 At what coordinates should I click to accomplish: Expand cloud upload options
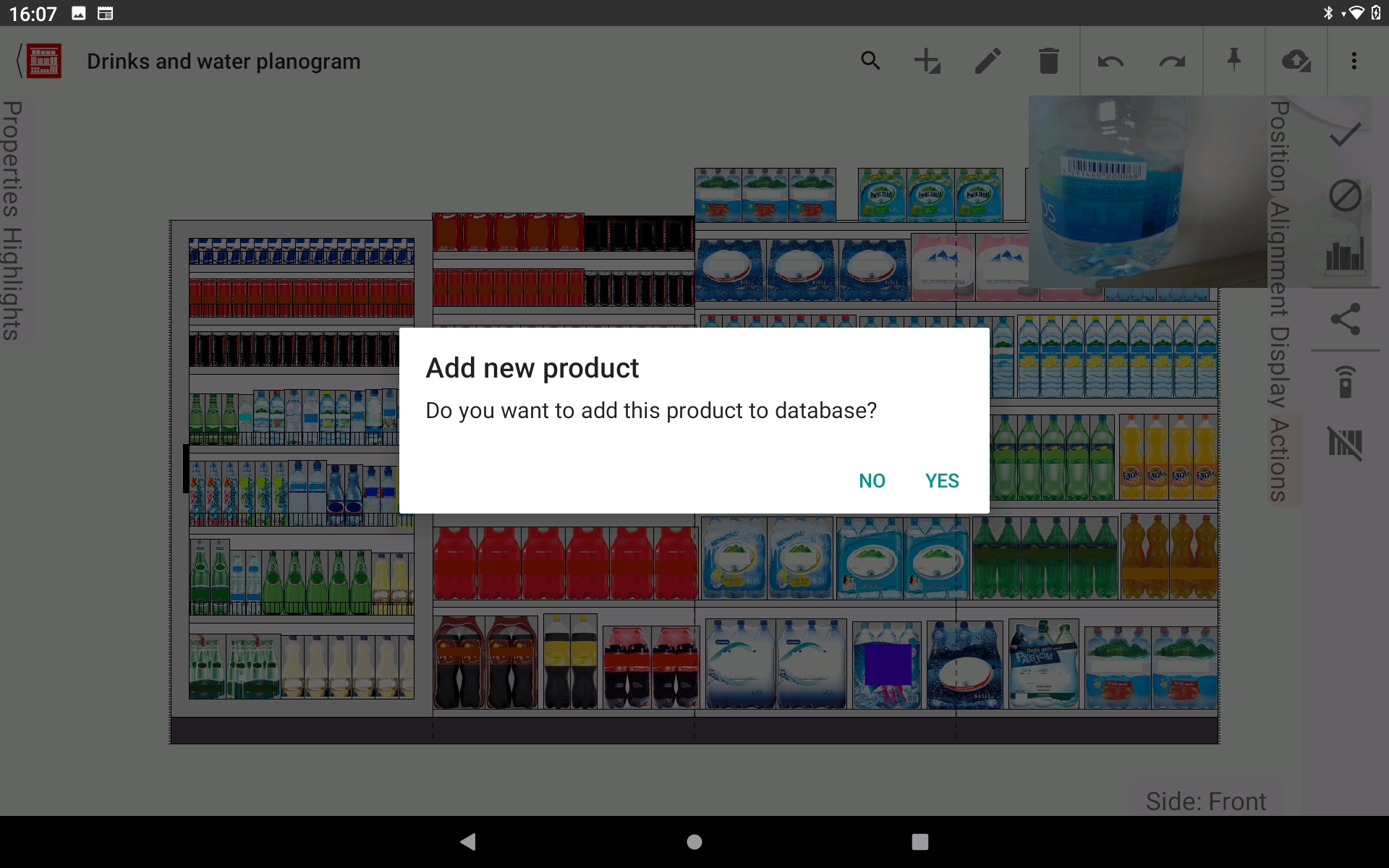click(1297, 61)
